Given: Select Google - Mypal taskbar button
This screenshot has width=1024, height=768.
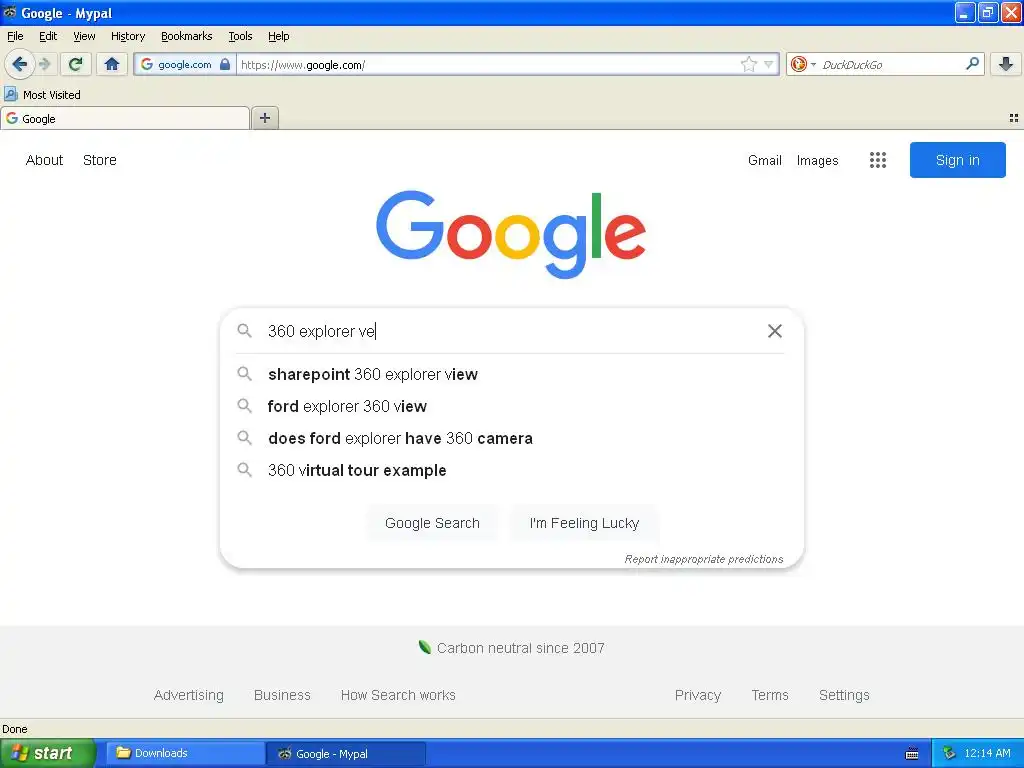Looking at the screenshot, I should click(x=345, y=753).
